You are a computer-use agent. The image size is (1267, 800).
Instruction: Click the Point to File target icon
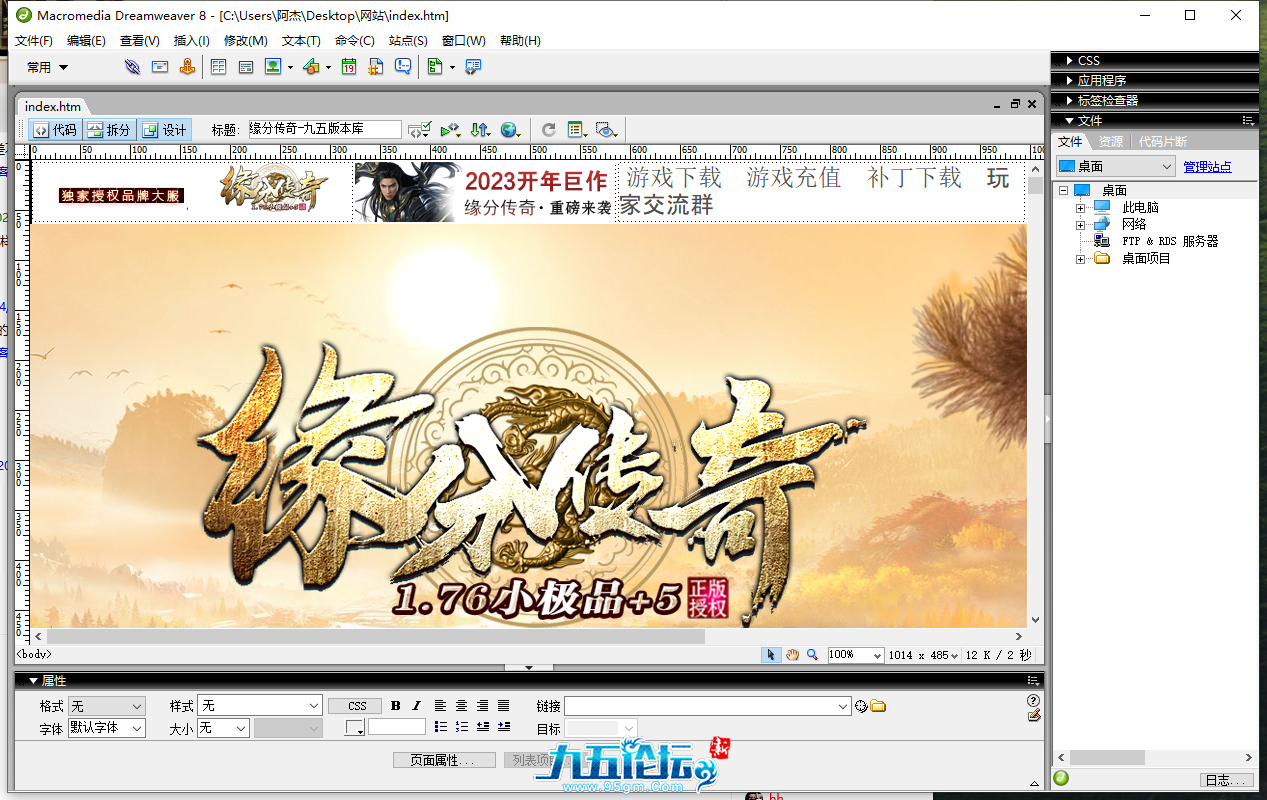pyautogui.click(x=861, y=706)
